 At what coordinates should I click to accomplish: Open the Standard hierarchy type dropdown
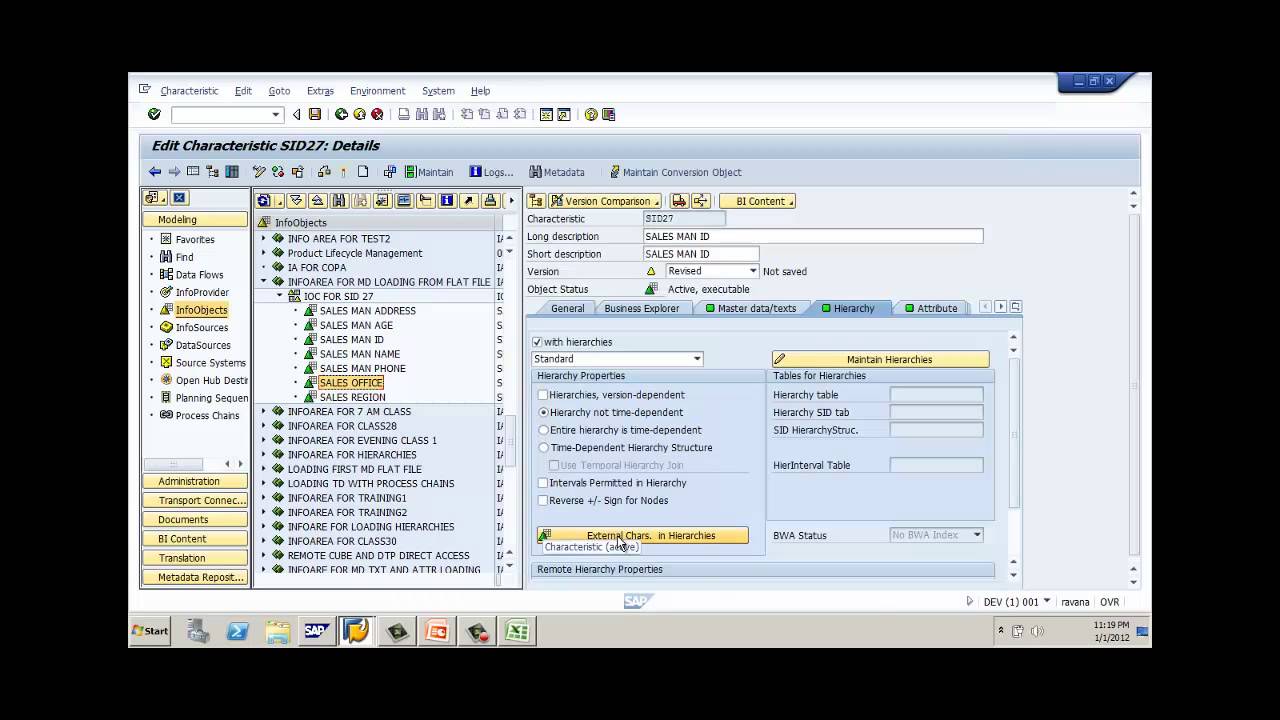click(697, 359)
